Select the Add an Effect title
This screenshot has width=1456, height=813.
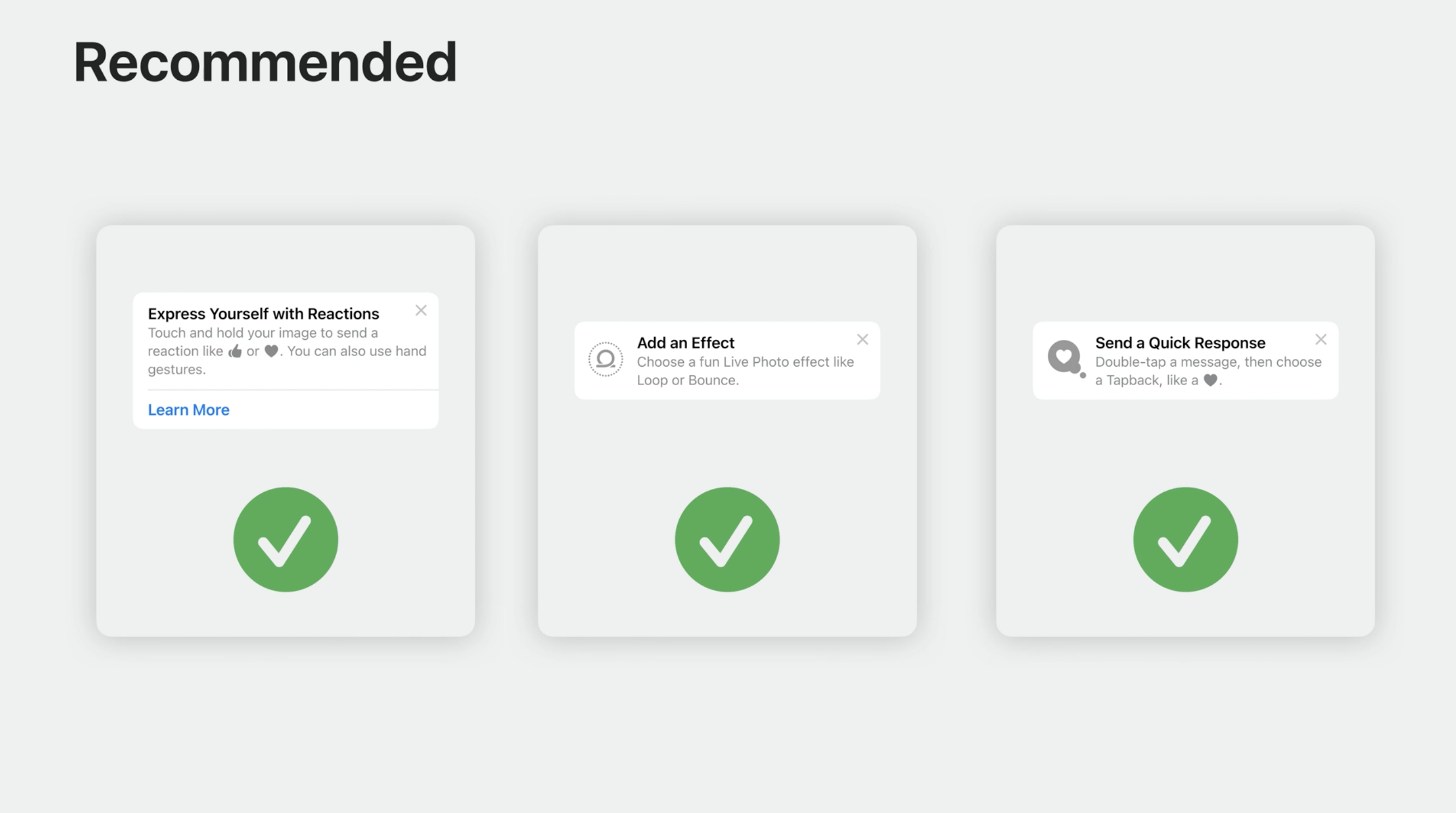pos(685,343)
